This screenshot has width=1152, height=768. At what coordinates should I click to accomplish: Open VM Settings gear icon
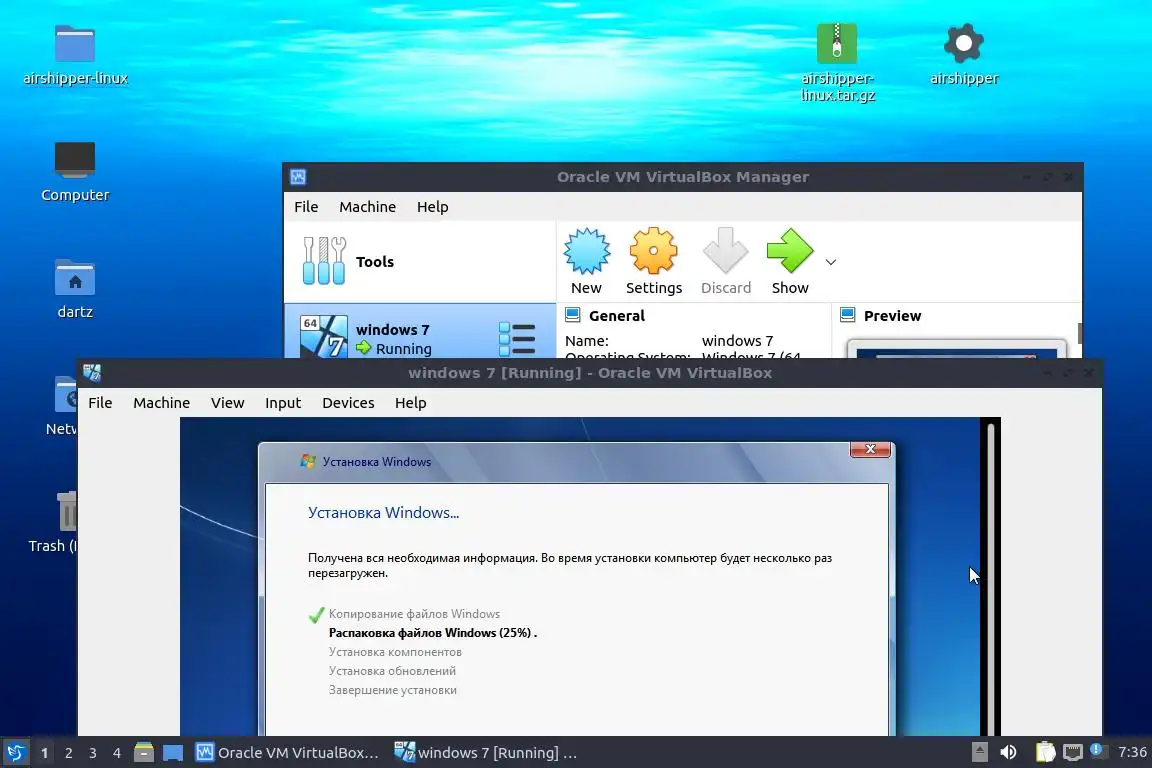click(653, 251)
